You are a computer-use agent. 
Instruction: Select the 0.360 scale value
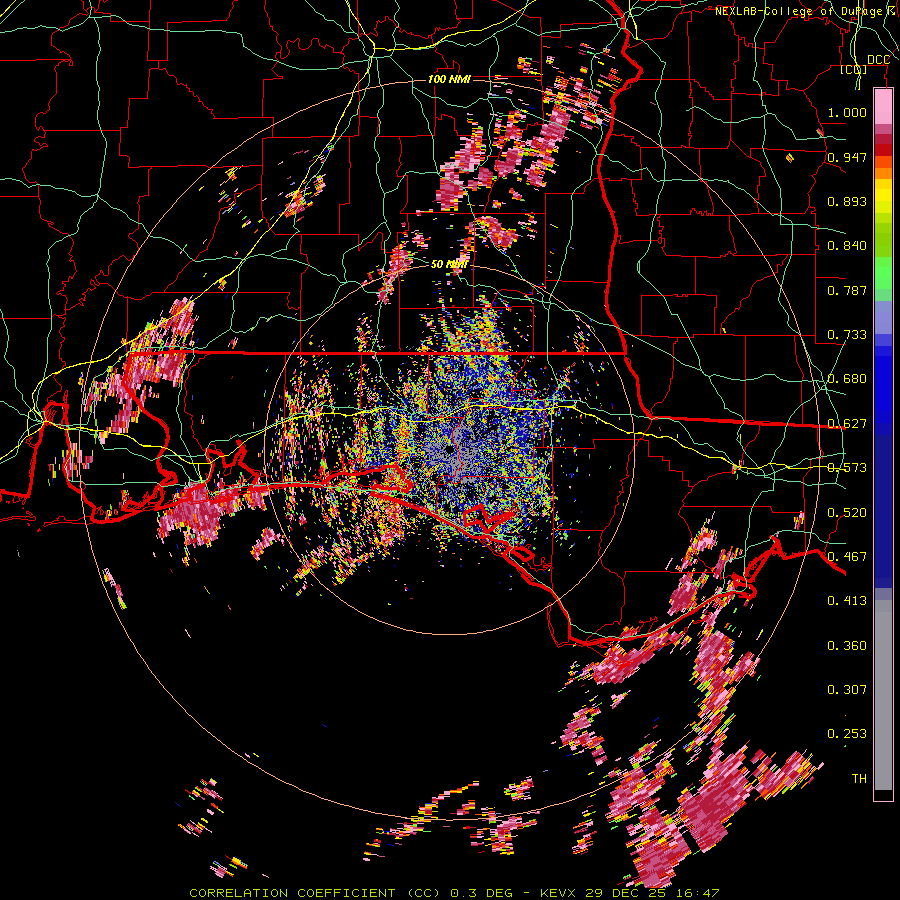[x=847, y=646]
